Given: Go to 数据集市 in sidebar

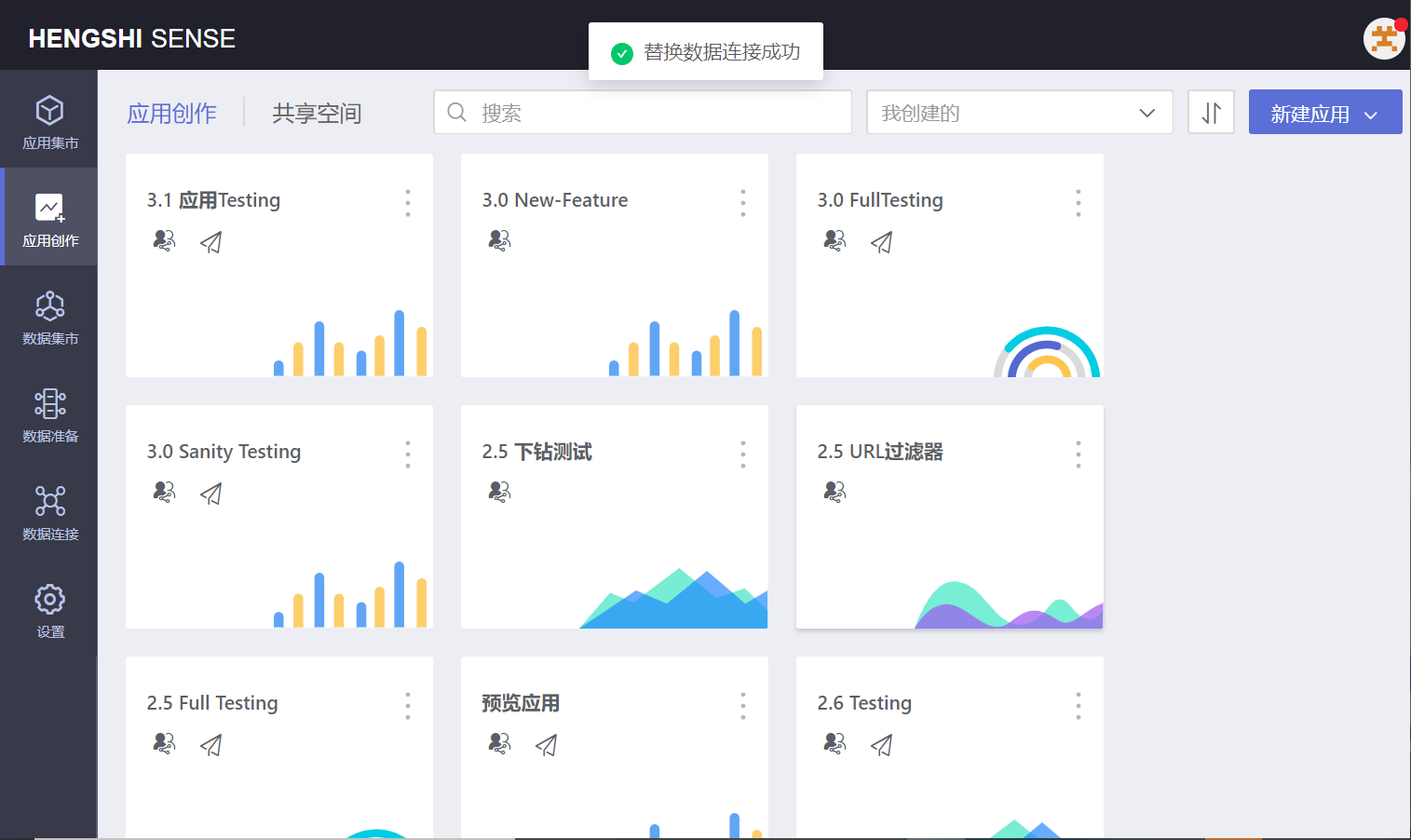Looking at the screenshot, I should click(x=49, y=317).
